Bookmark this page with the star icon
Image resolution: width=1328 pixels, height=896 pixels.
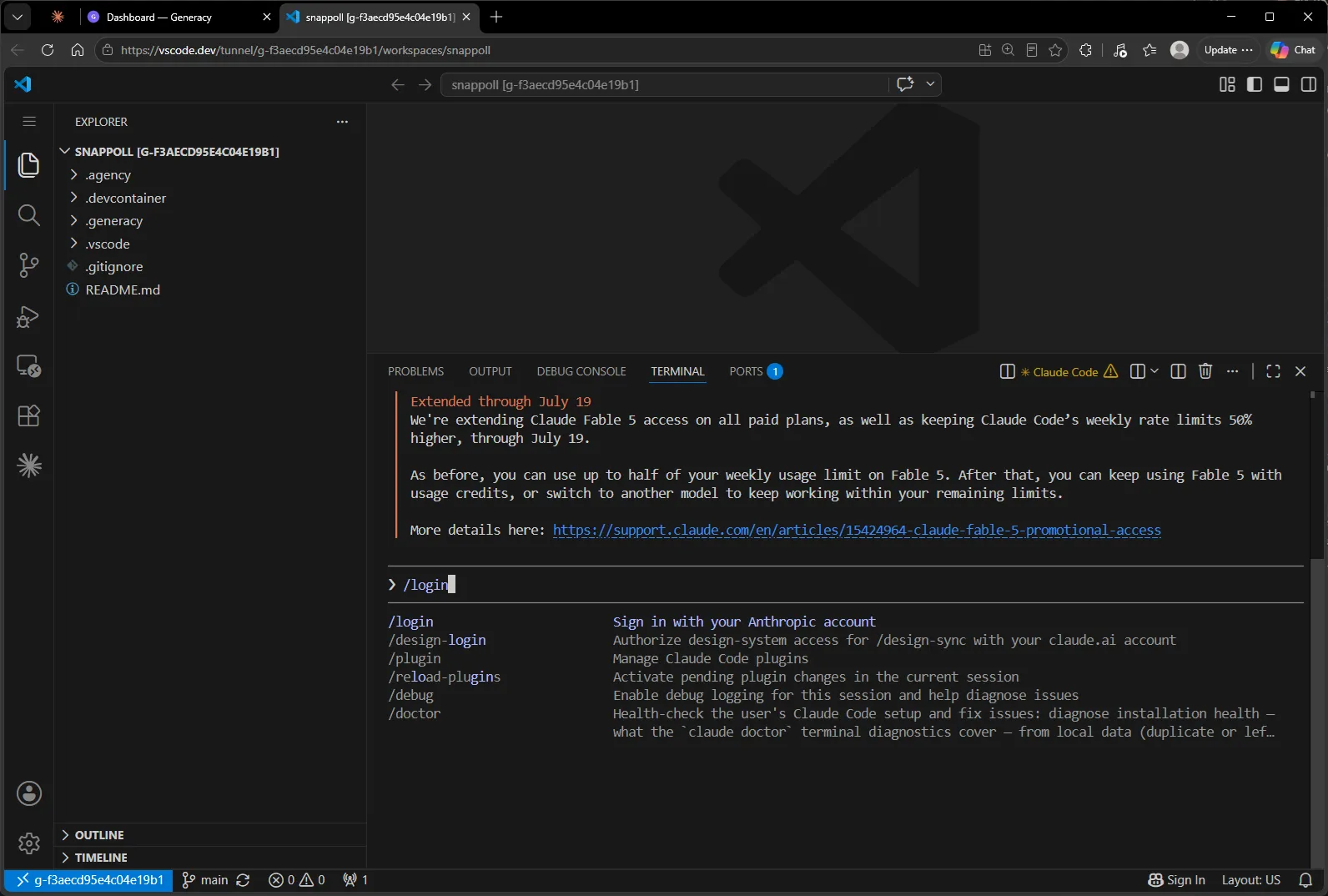pyautogui.click(x=1055, y=50)
